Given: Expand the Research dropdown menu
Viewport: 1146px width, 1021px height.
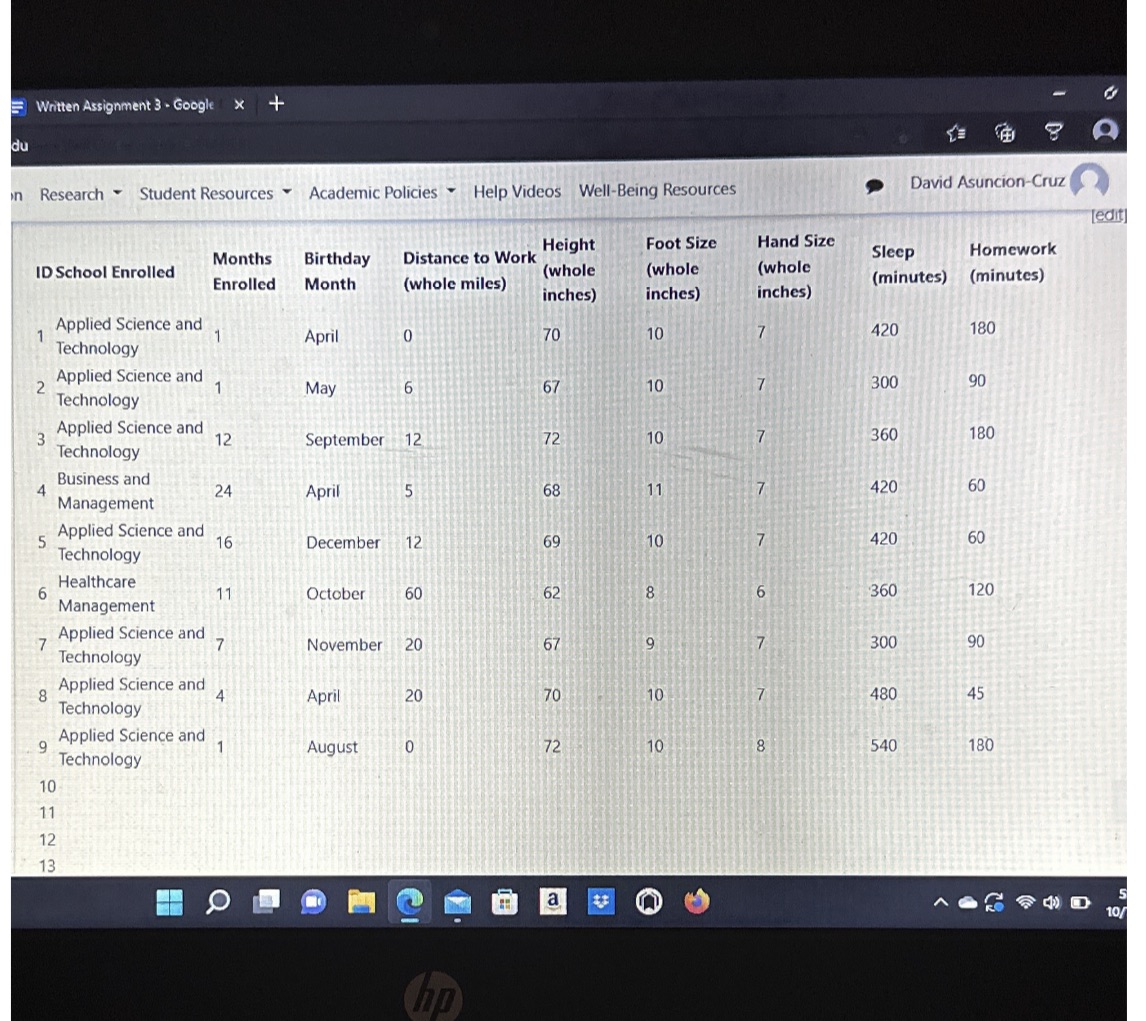Looking at the screenshot, I should pos(79,193).
